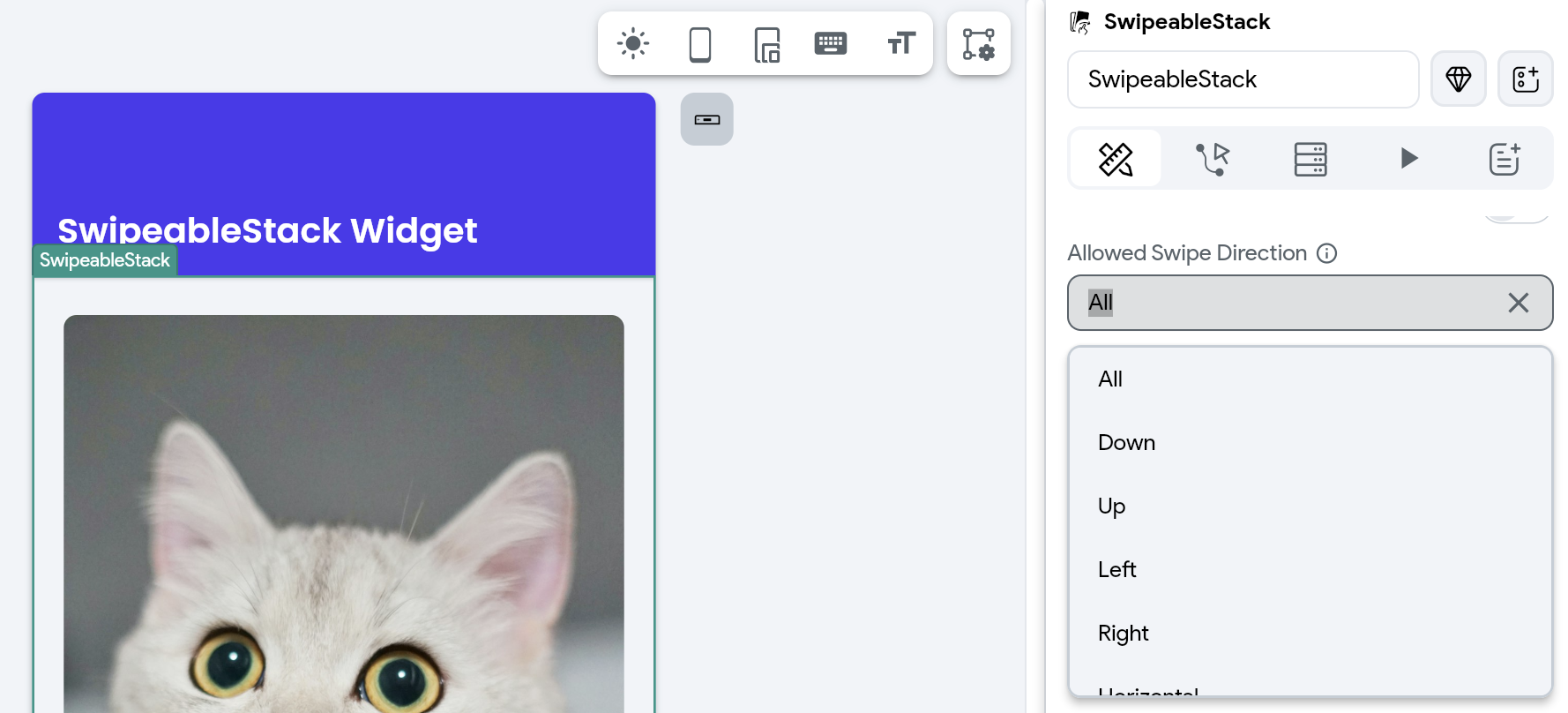This screenshot has height=713, width=1568.
Task: Open the Actions flow tab
Action: click(1213, 159)
